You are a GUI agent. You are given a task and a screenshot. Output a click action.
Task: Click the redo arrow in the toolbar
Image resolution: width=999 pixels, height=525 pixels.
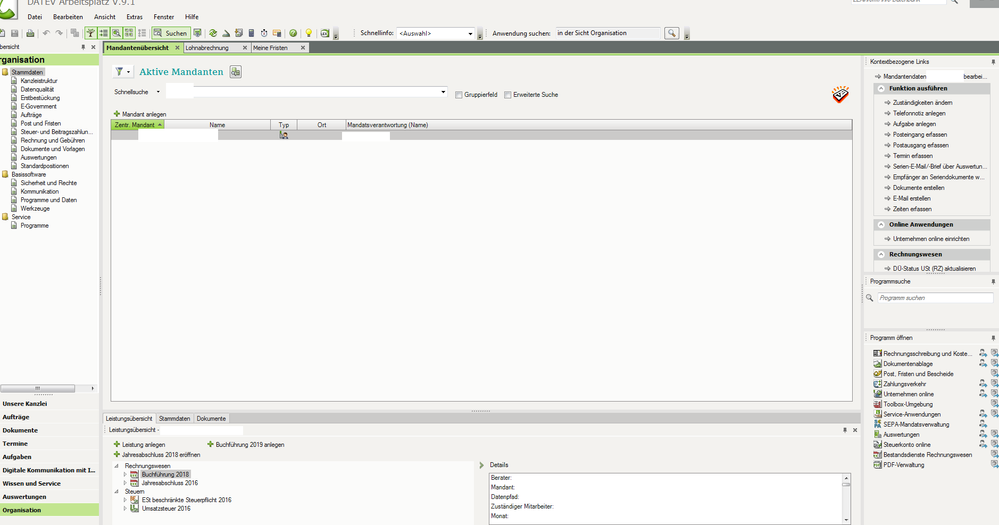(59, 33)
